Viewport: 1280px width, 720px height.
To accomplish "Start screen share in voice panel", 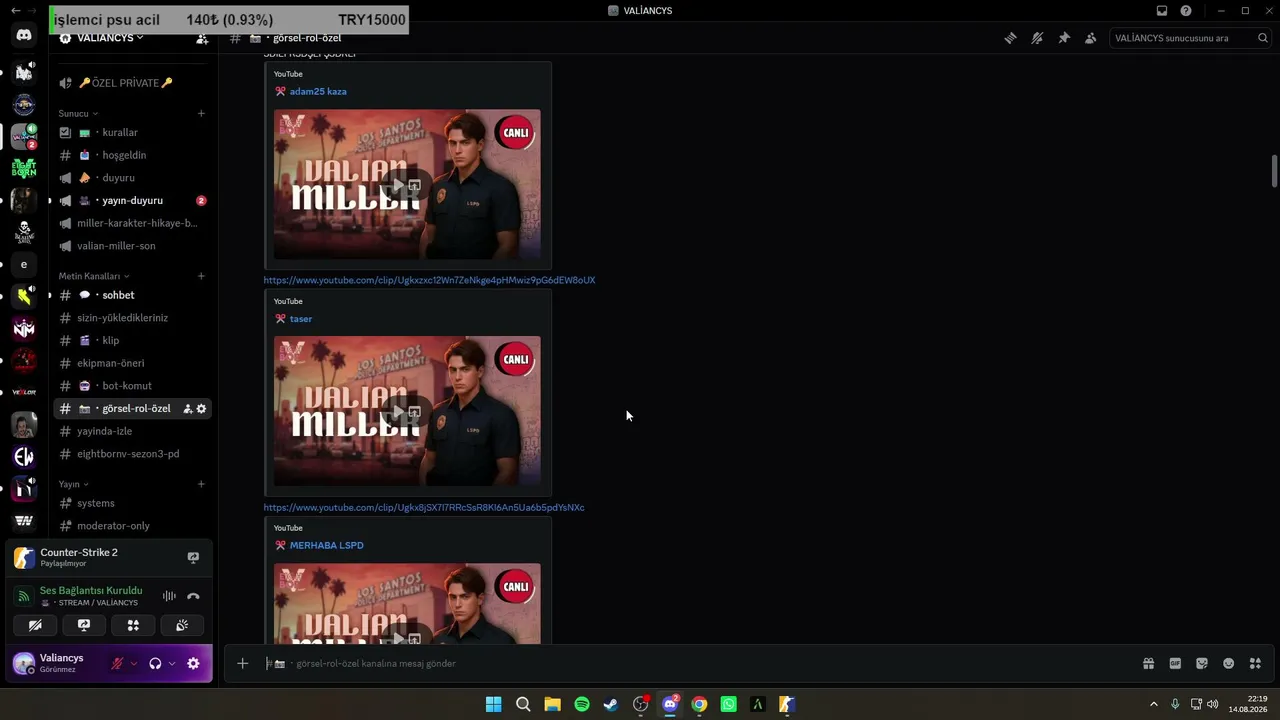I will pos(84,626).
